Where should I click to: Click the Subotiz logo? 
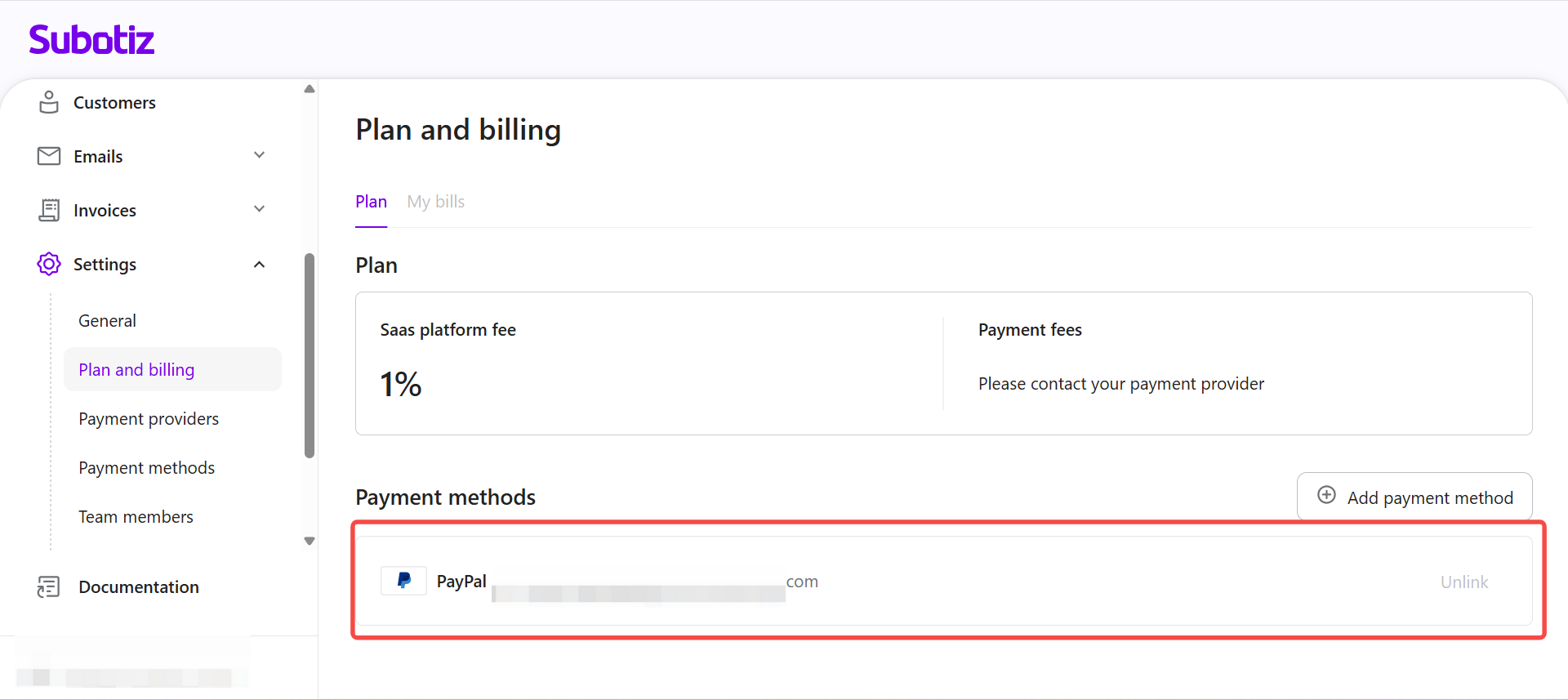coord(91,39)
